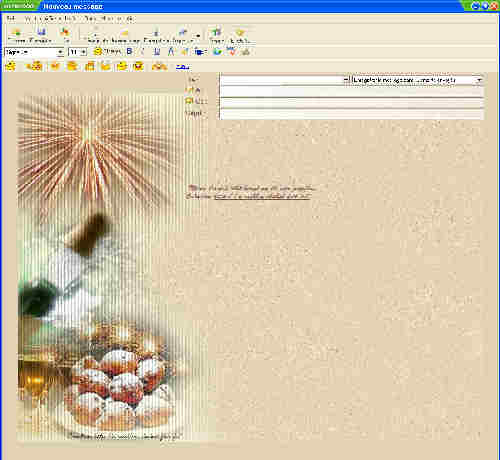The width and height of the screenshot is (500, 460).
Task: Follow the underlined link in the message signature
Action: (x=262, y=196)
